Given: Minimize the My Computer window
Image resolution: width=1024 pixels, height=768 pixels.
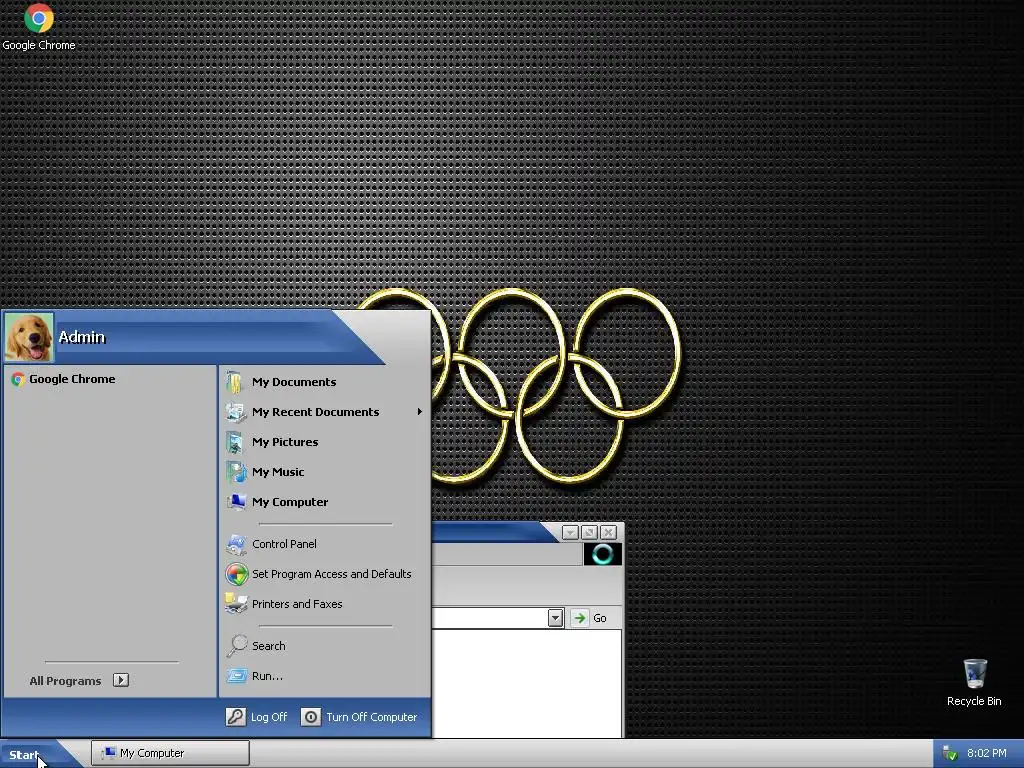Looking at the screenshot, I should point(570,533).
